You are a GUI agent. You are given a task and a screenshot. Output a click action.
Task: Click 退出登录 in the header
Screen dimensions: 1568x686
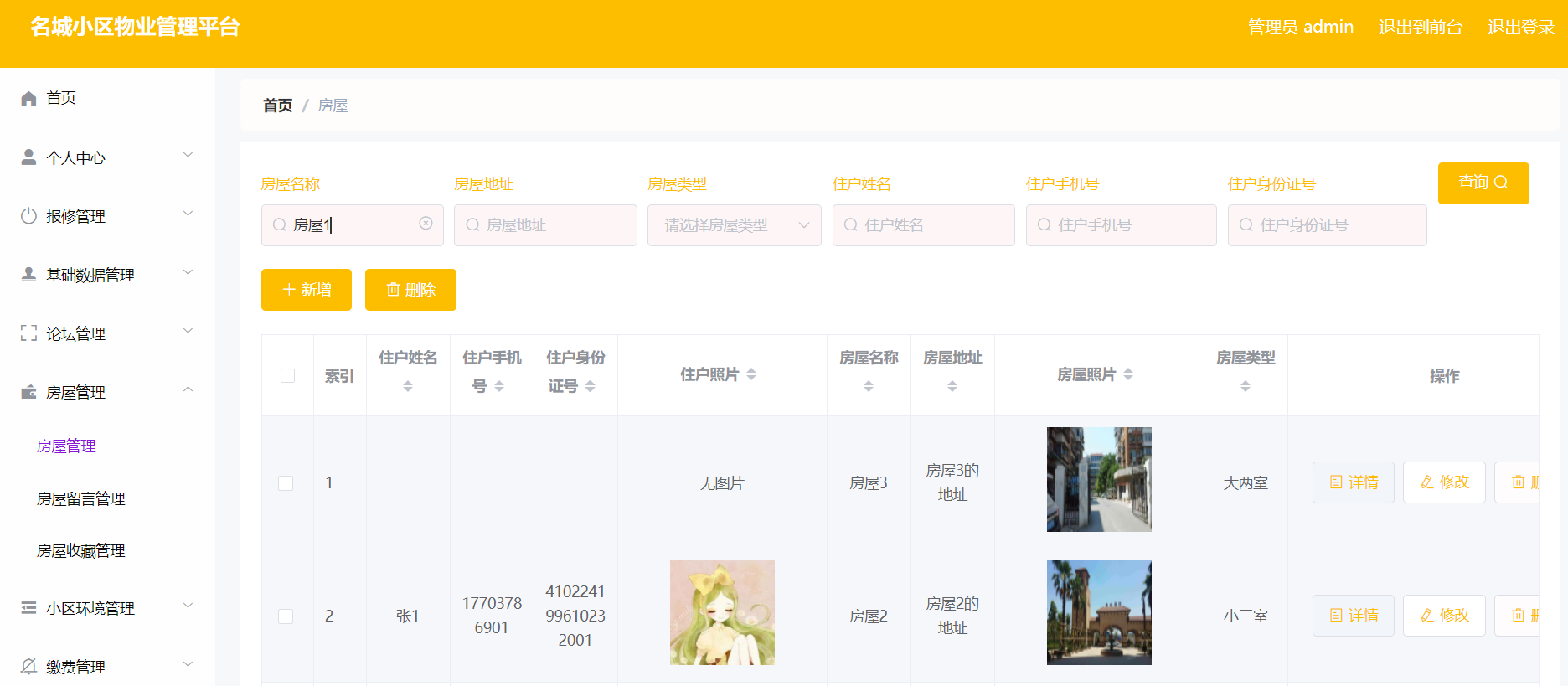(1521, 27)
